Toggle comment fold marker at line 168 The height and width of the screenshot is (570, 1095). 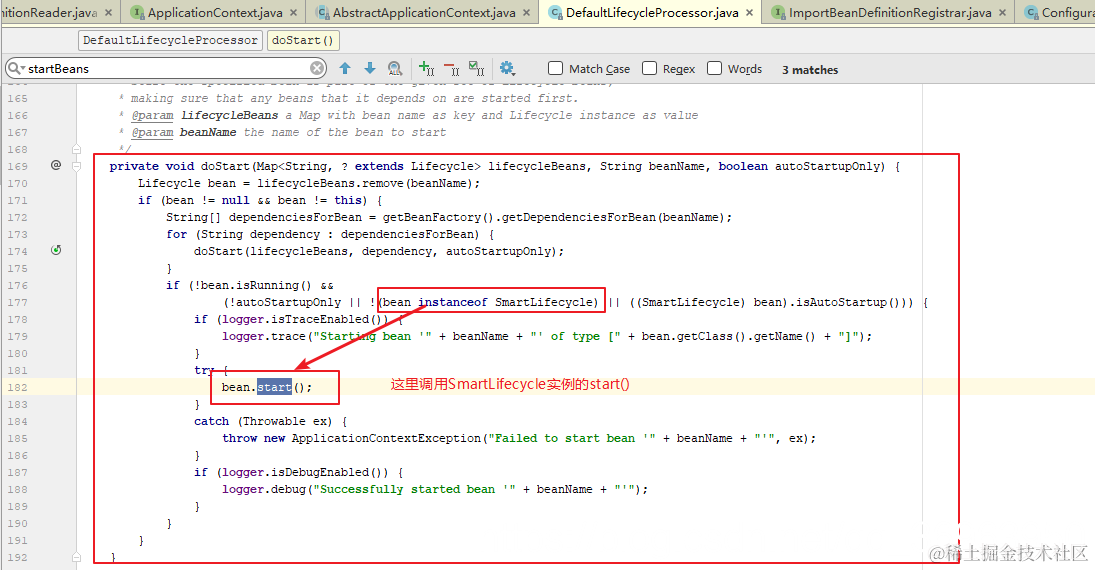tap(77, 149)
